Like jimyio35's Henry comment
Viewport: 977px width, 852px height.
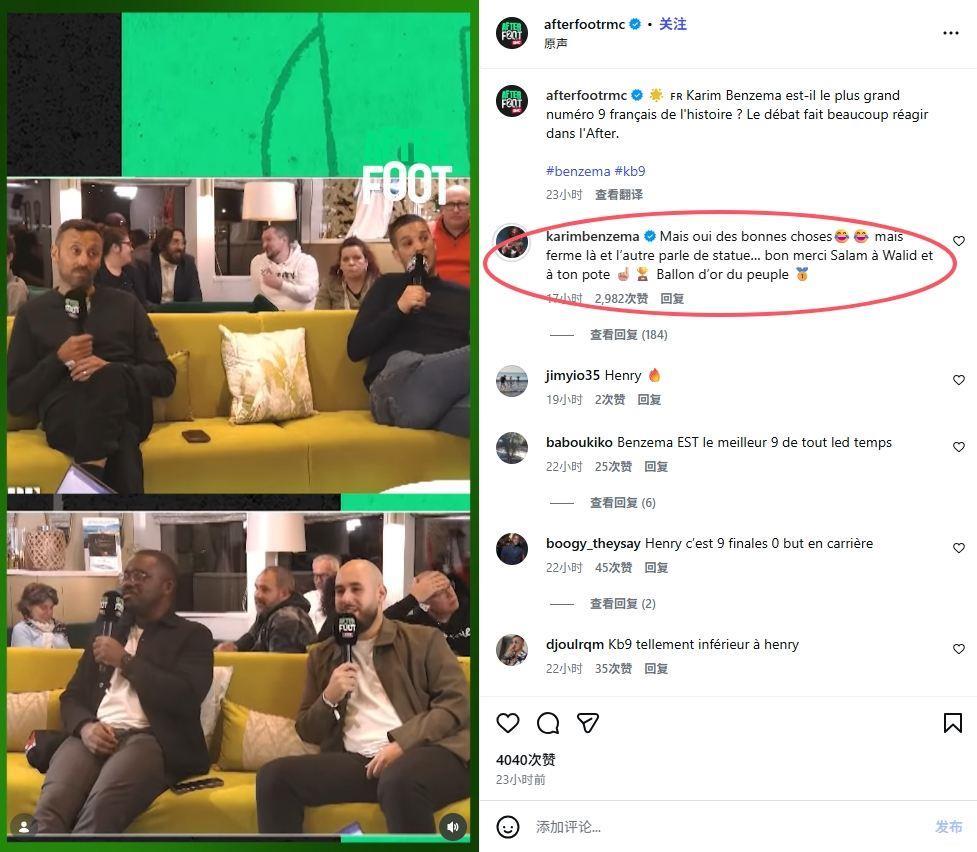tap(959, 380)
